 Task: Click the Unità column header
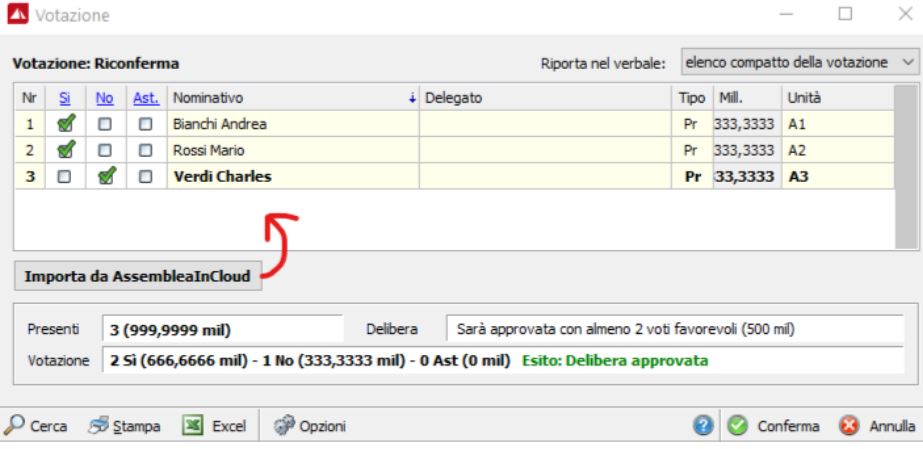pyautogui.click(x=838, y=98)
